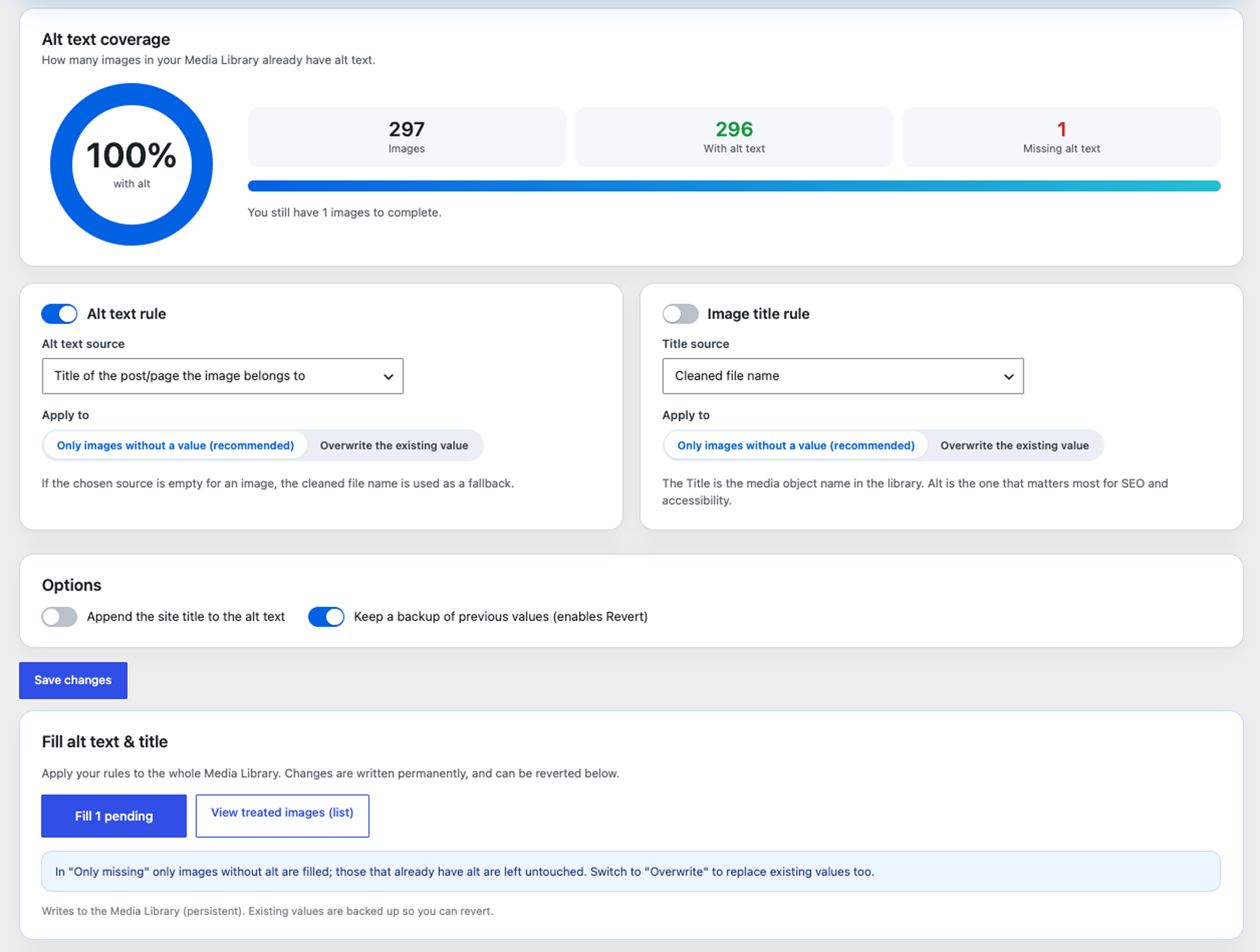Open View treated images (list)
The width and height of the screenshot is (1260, 952).
(282, 816)
